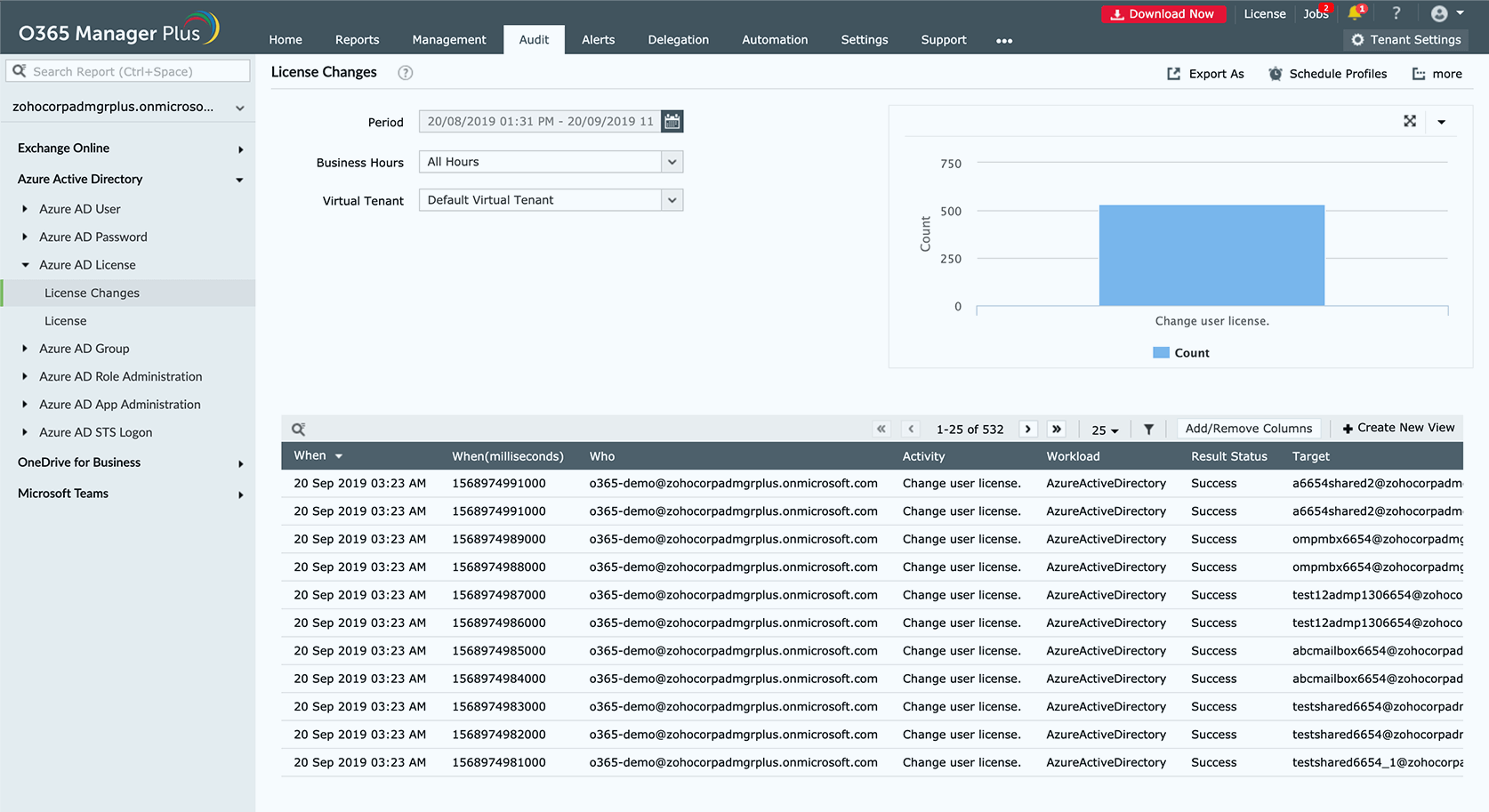This screenshot has height=812, width=1489.
Task: Go to next page of results
Action: click(1027, 429)
